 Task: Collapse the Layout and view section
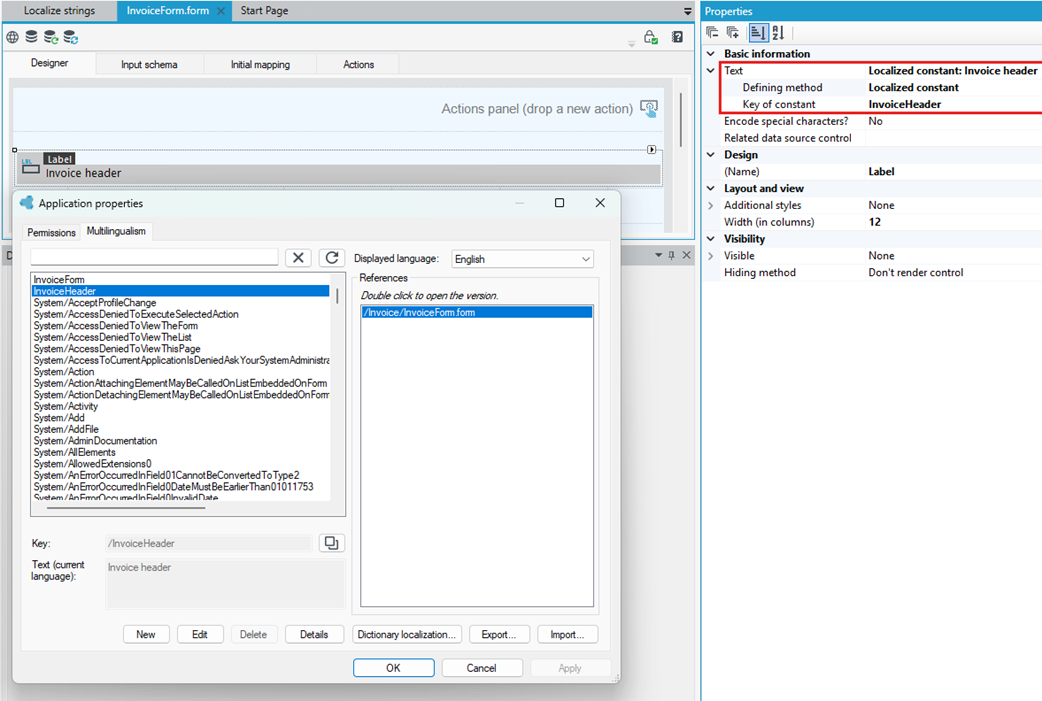(x=711, y=189)
